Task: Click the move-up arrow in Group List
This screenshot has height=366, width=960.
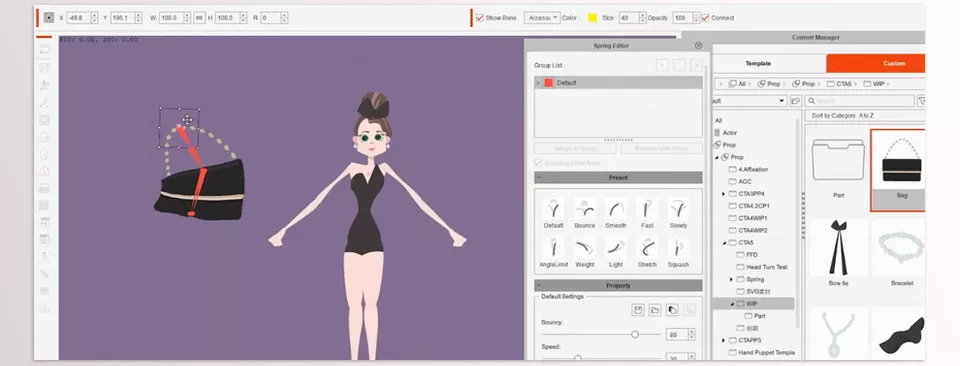Action: pyautogui.click(x=662, y=65)
